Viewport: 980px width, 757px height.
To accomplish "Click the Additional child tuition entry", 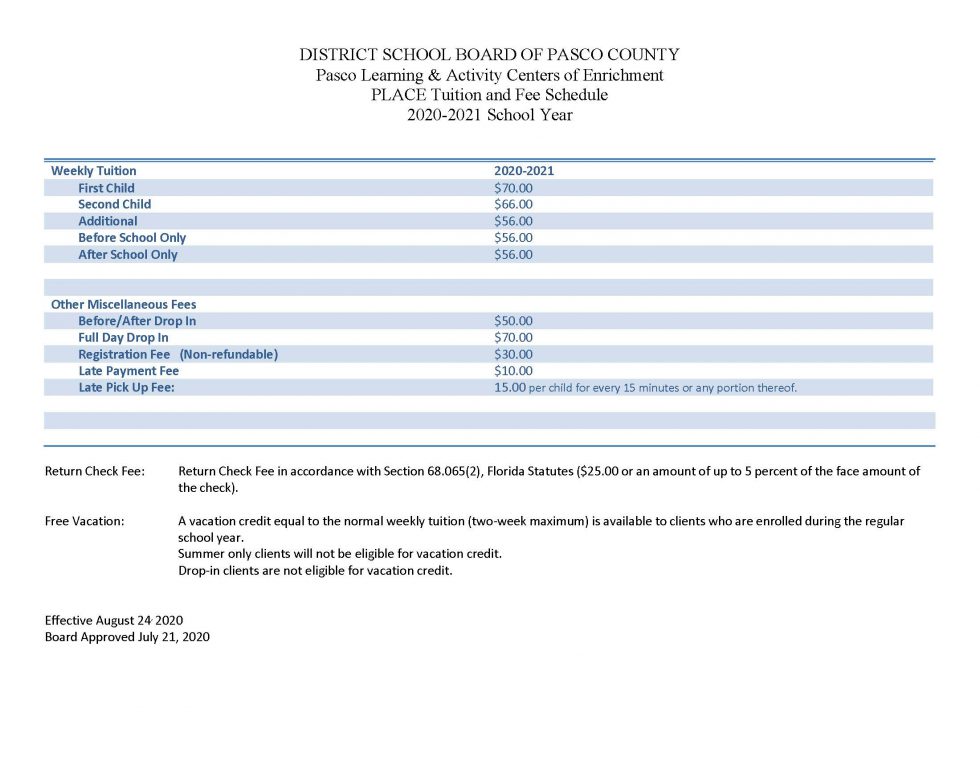I will [x=108, y=220].
